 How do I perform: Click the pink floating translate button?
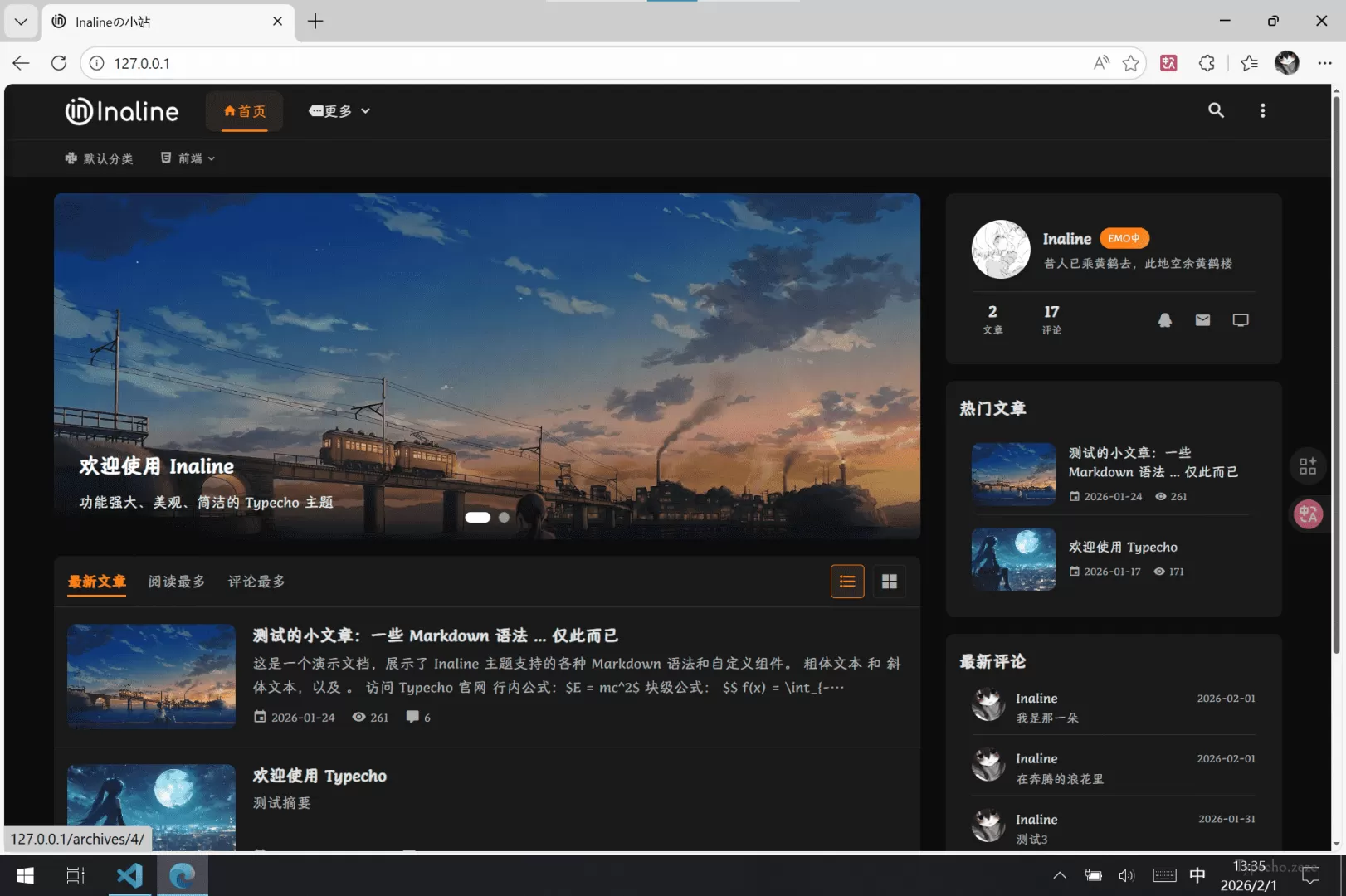[1308, 514]
